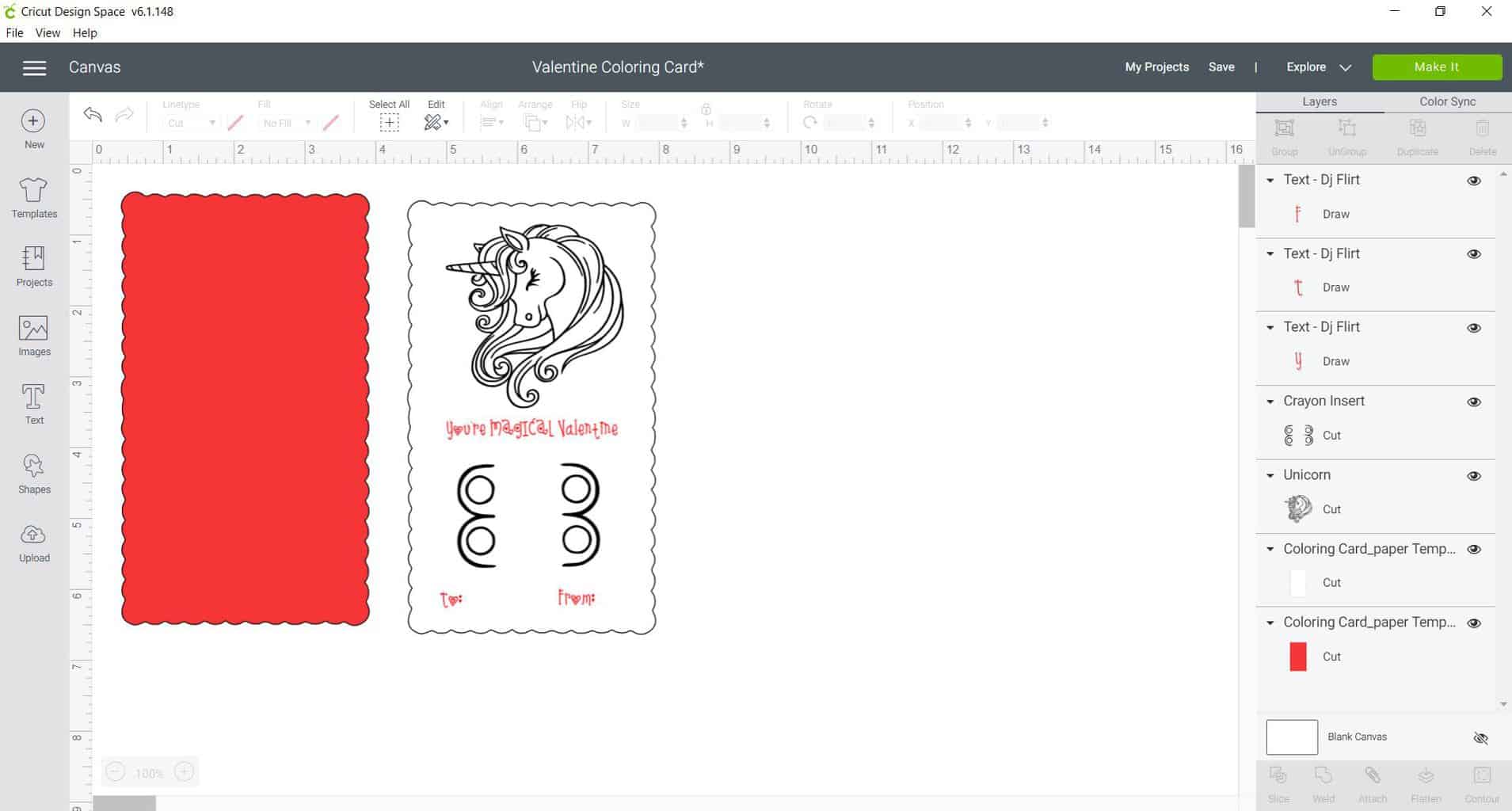Screen dimensions: 1512x811
Task: Click the My Projects link
Action: point(1156,67)
